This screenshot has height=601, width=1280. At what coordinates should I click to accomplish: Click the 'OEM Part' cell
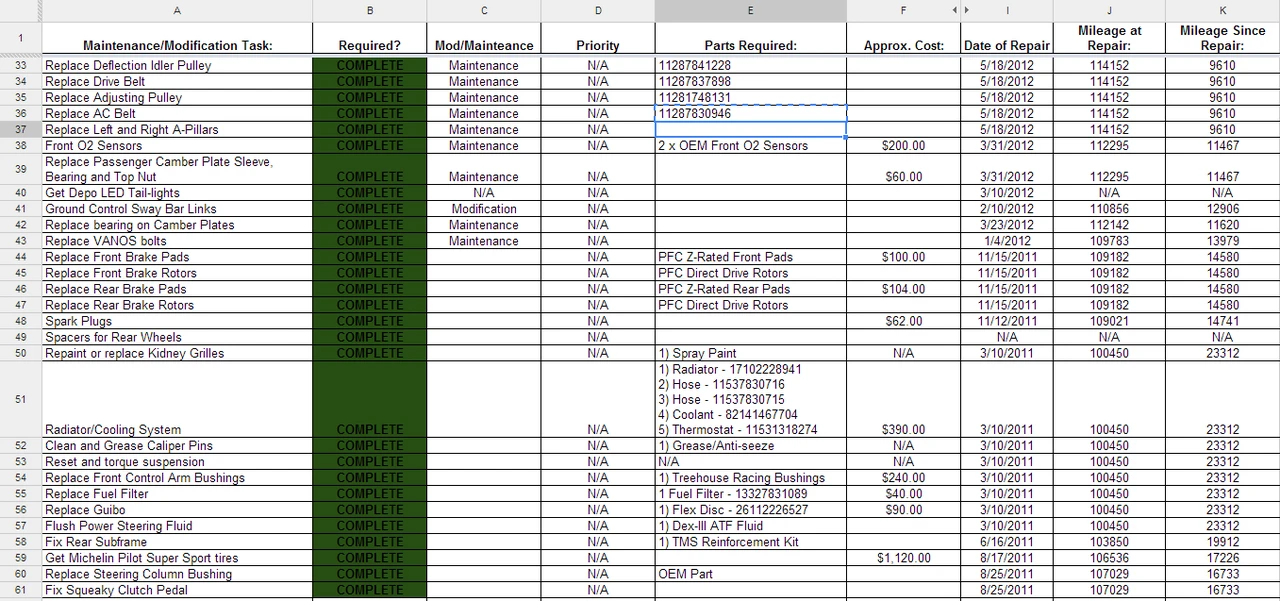(x=751, y=574)
